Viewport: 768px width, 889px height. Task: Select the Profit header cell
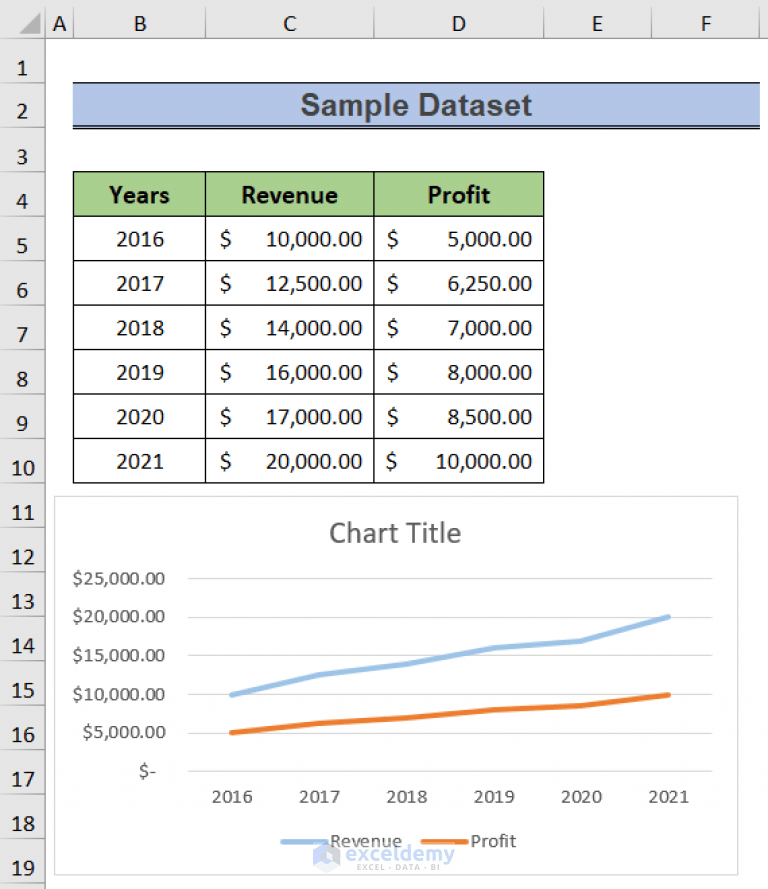pyautogui.click(x=458, y=195)
